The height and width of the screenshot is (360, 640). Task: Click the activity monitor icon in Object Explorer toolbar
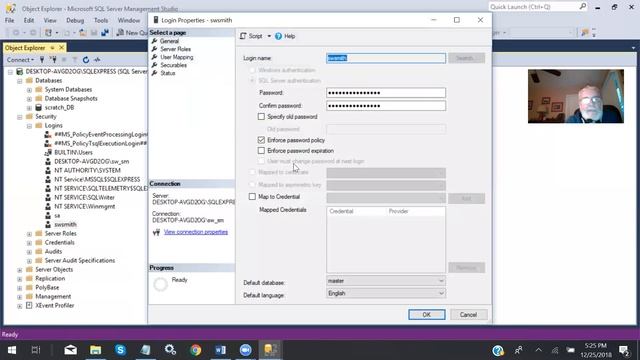[x=97, y=60]
